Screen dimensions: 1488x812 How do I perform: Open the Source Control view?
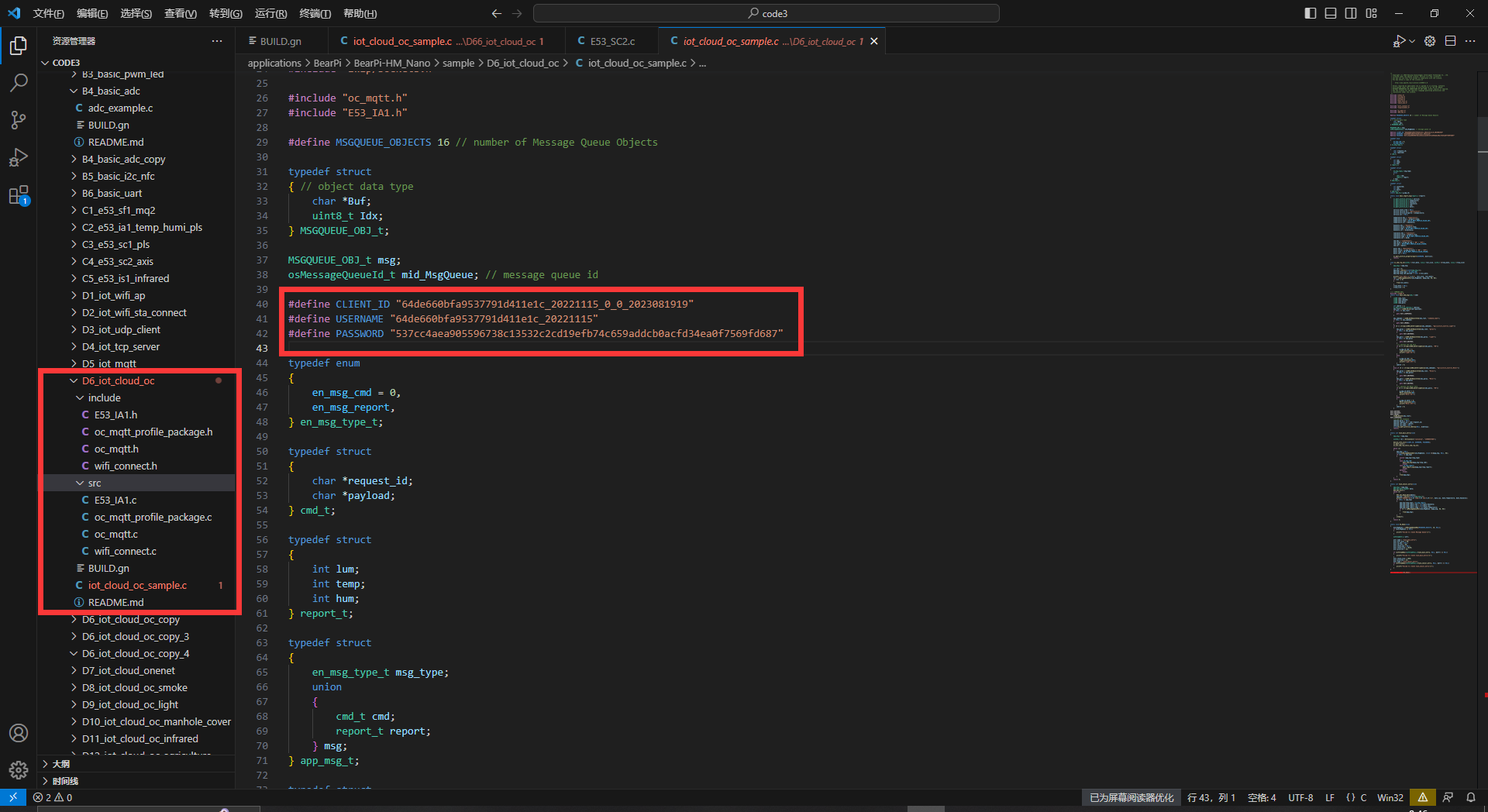(19, 120)
